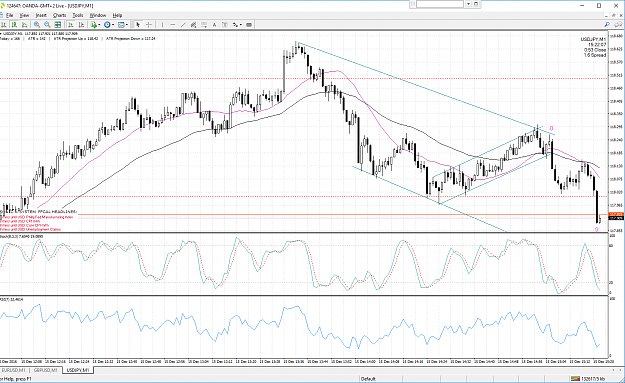
Task: Click the floating toolbar text field
Action: pos(440,4)
